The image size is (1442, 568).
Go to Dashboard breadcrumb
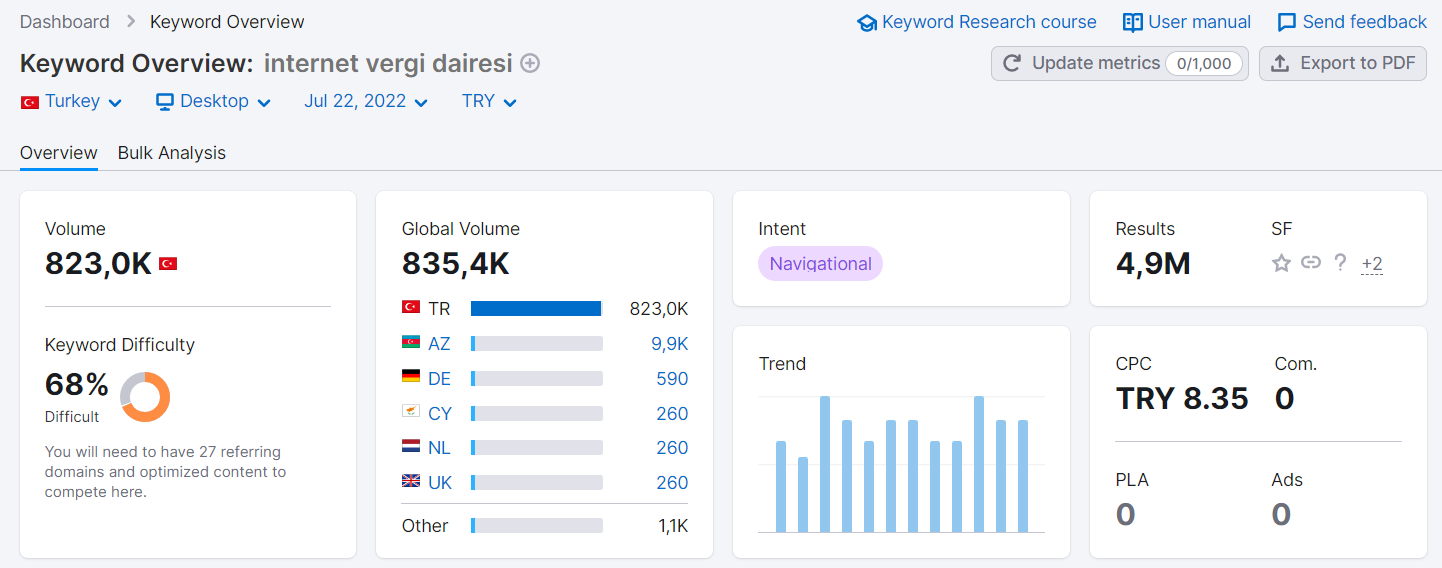coord(65,22)
